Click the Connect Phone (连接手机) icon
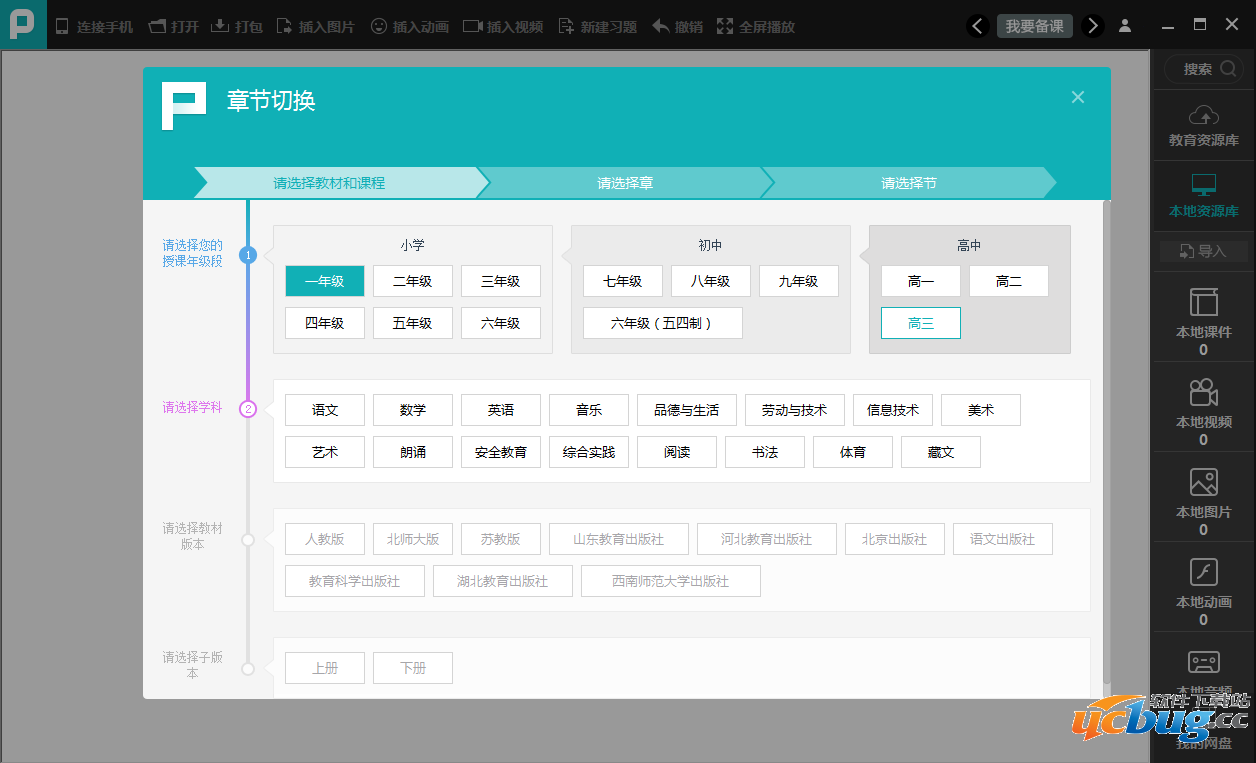 coord(62,27)
